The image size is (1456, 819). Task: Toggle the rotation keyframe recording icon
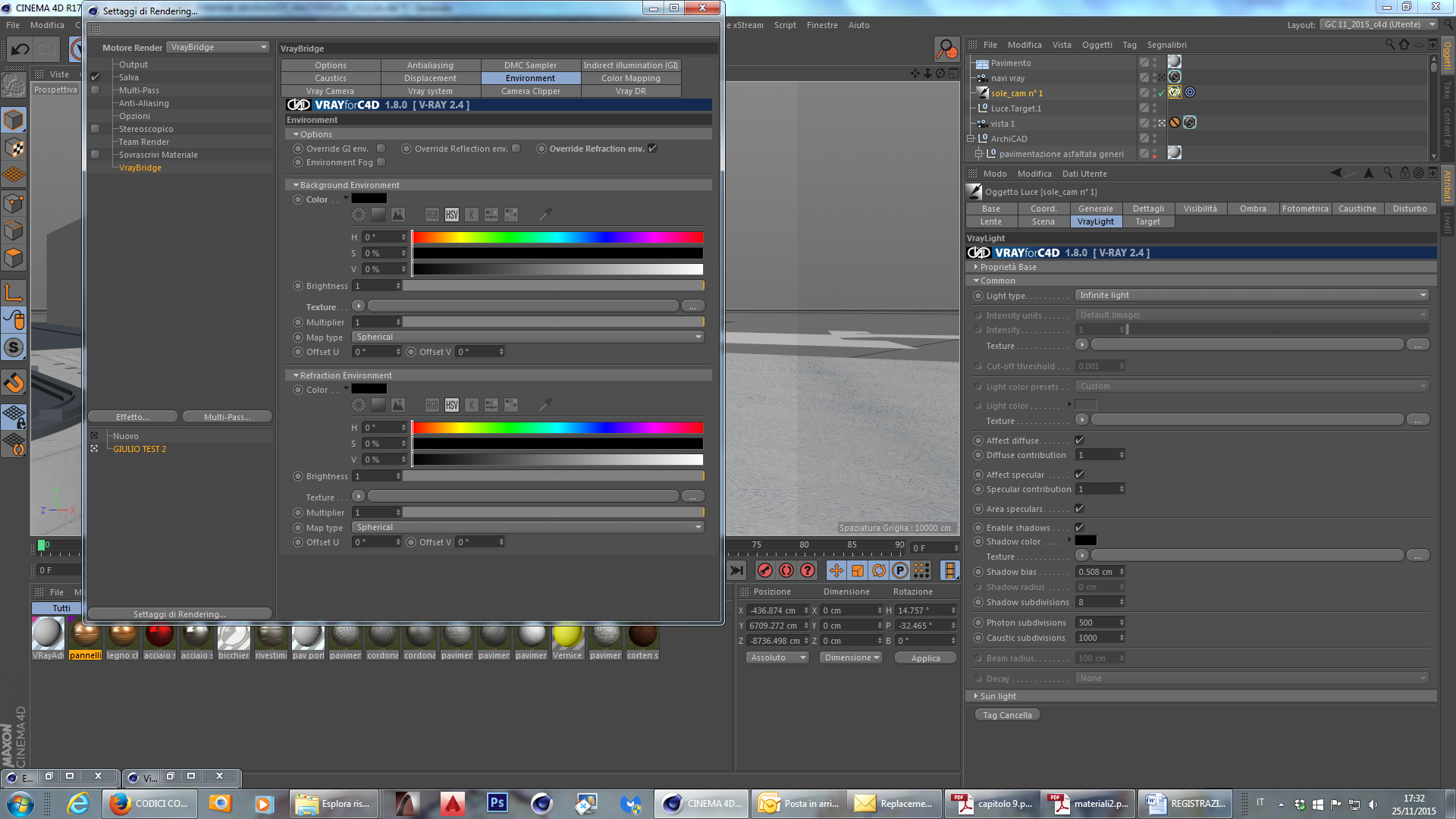point(879,570)
